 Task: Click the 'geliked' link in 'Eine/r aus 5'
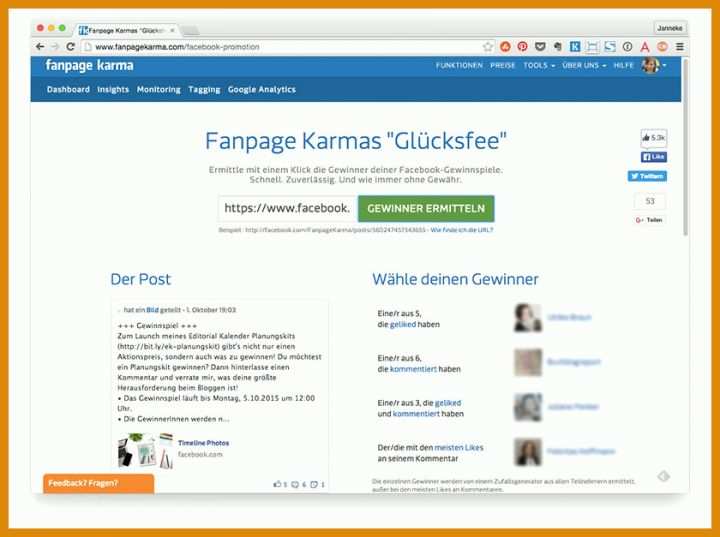(x=403, y=325)
